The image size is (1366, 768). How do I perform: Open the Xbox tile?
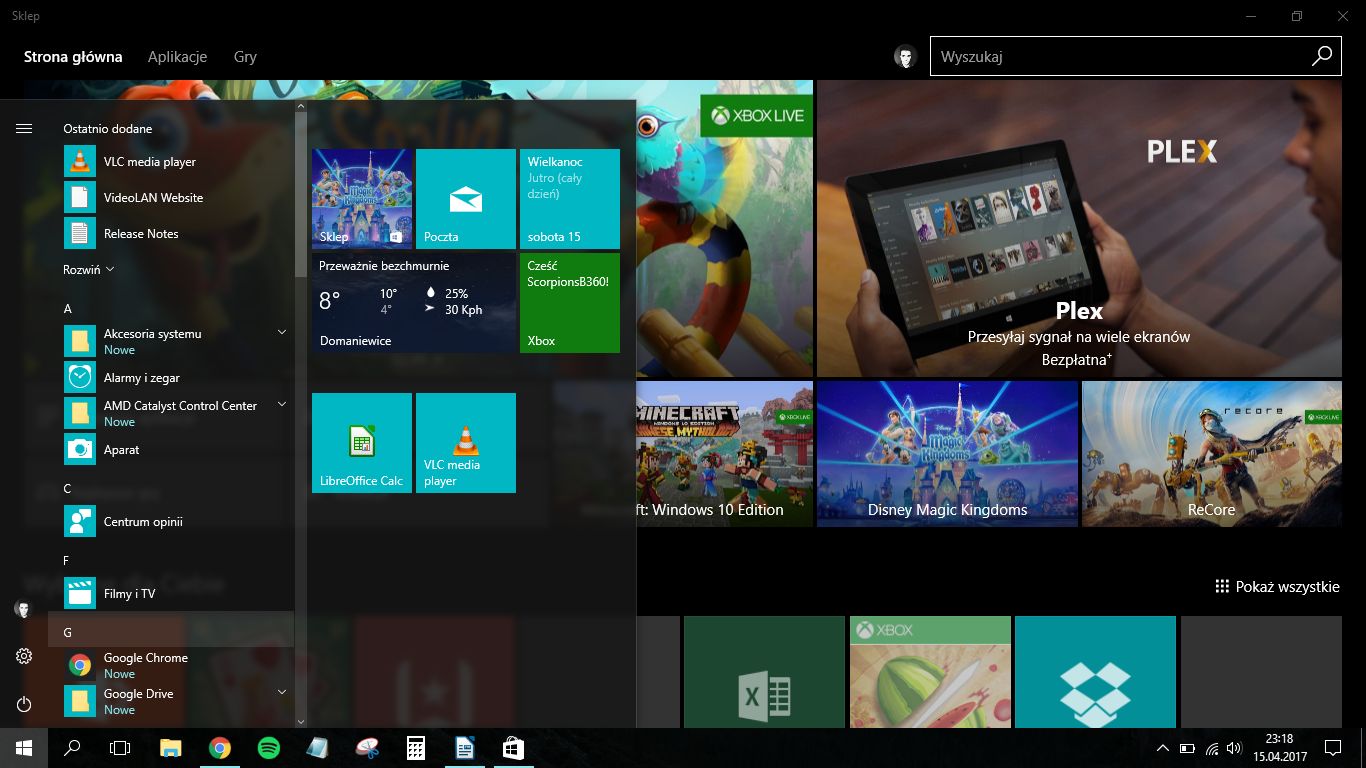[570, 303]
